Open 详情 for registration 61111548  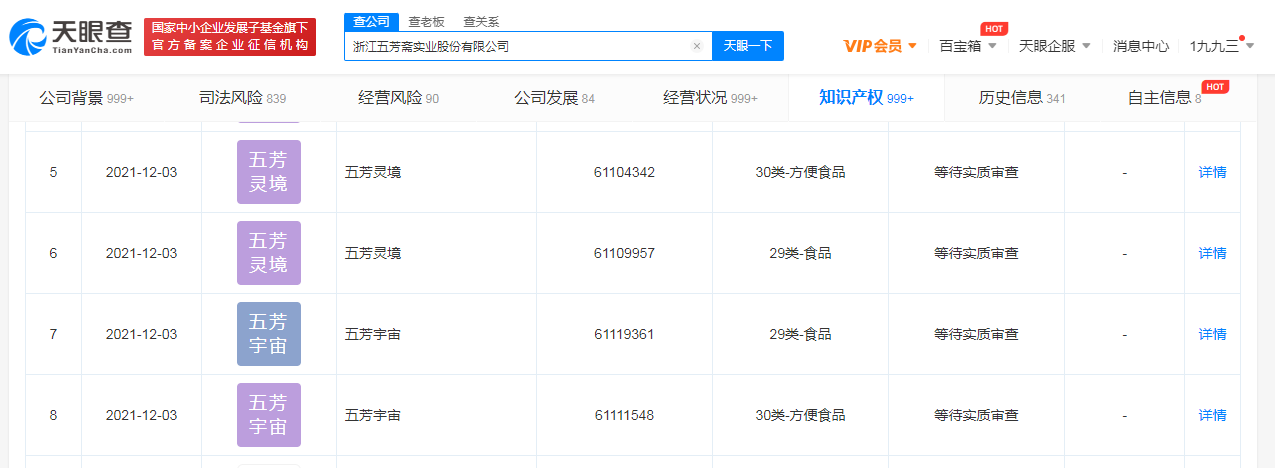[1212, 415]
